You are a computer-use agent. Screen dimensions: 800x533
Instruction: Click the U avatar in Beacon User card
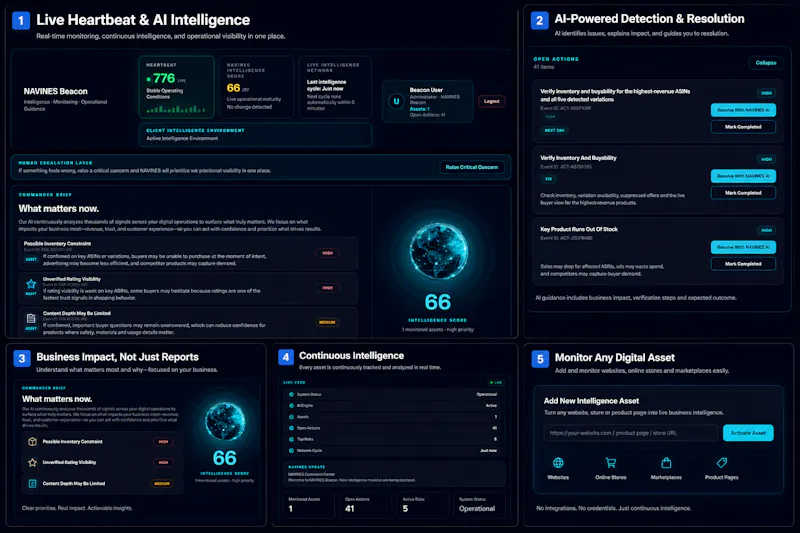point(396,101)
